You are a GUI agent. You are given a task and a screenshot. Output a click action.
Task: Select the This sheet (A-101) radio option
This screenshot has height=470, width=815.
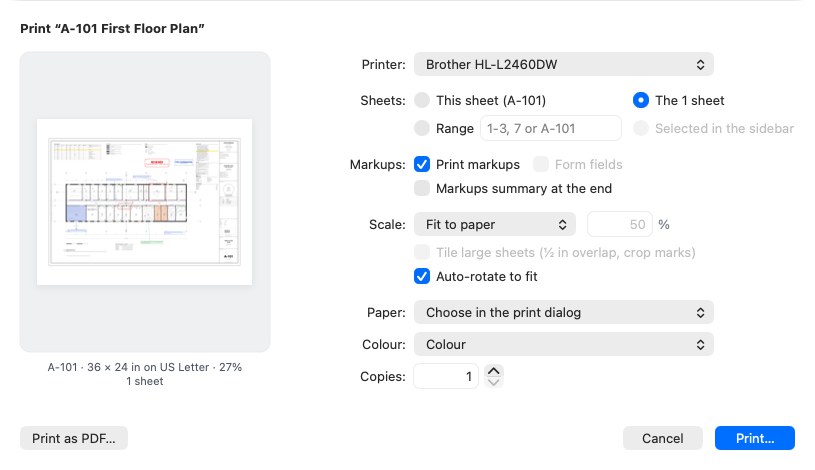coord(422,100)
